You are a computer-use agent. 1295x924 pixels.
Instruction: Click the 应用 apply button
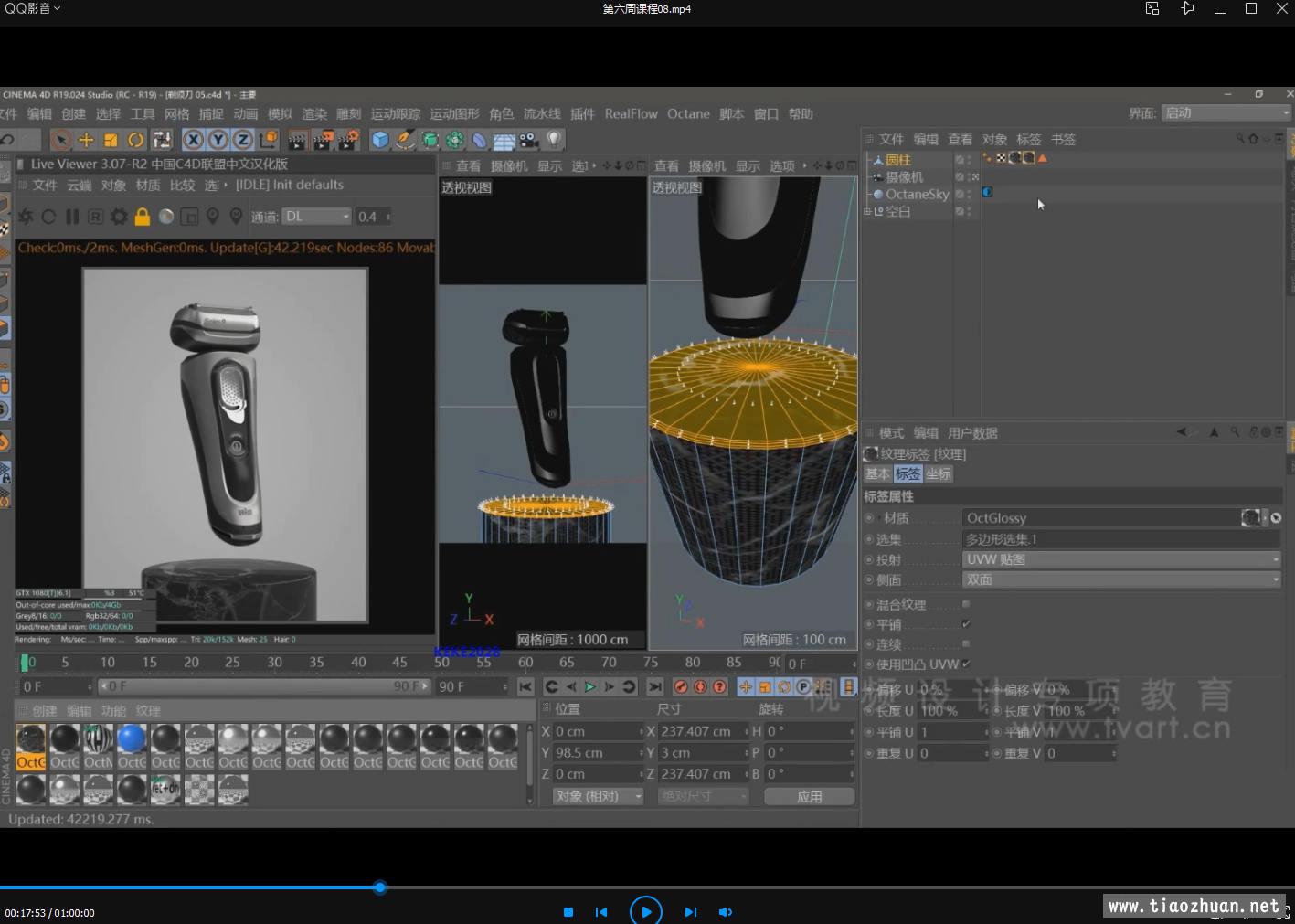[x=809, y=797]
